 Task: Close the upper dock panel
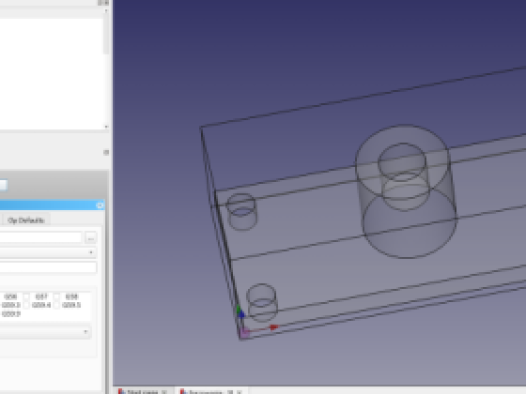click(106, 3)
